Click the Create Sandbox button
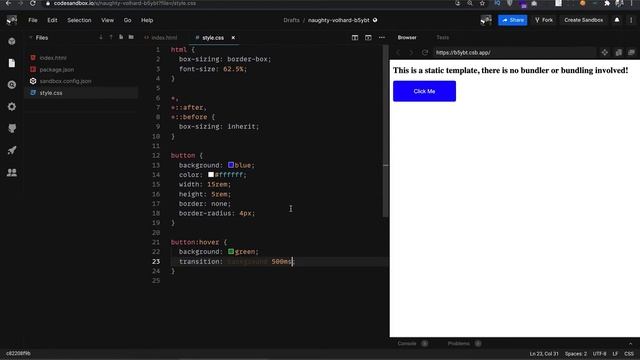Viewport: 640px width, 360px height. [x=583, y=20]
